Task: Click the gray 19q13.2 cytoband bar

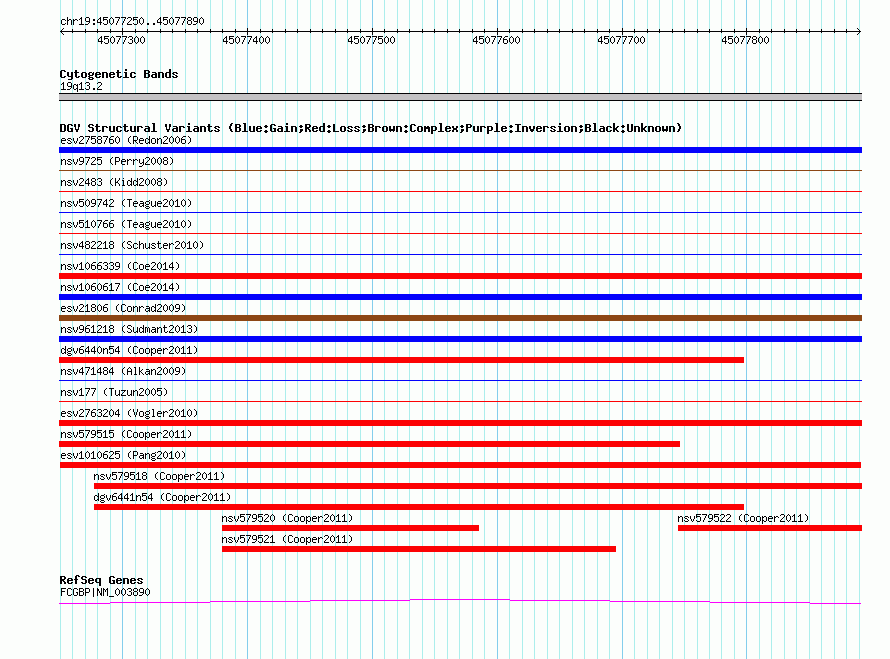Action: pos(460,97)
